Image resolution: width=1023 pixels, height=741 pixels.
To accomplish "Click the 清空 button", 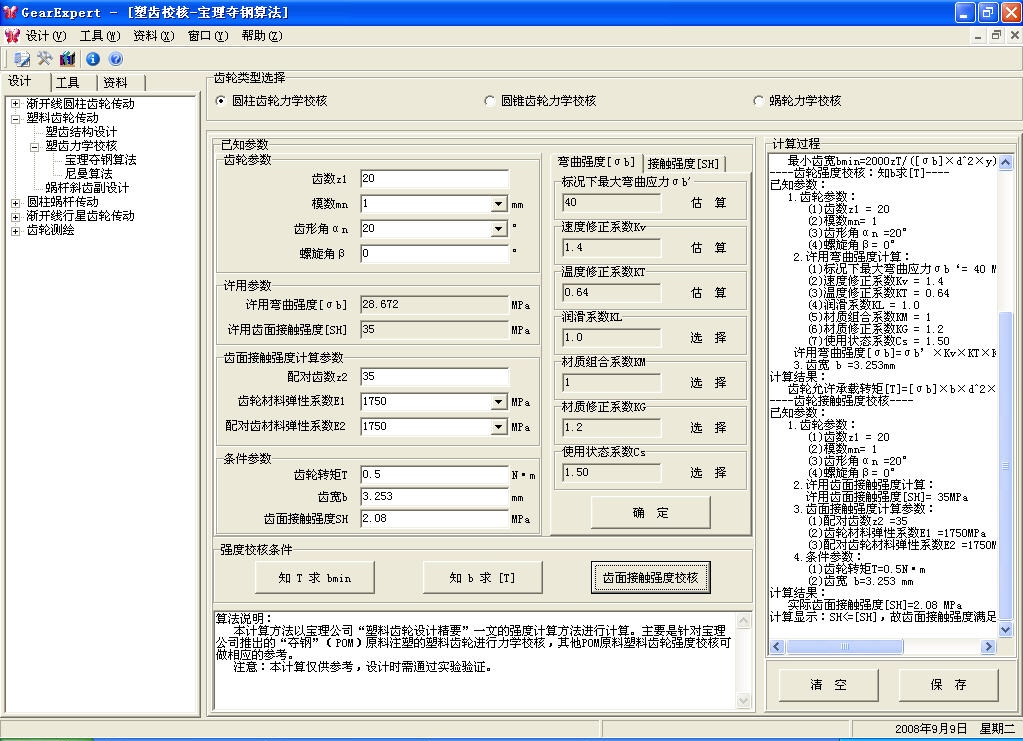I will (x=829, y=685).
